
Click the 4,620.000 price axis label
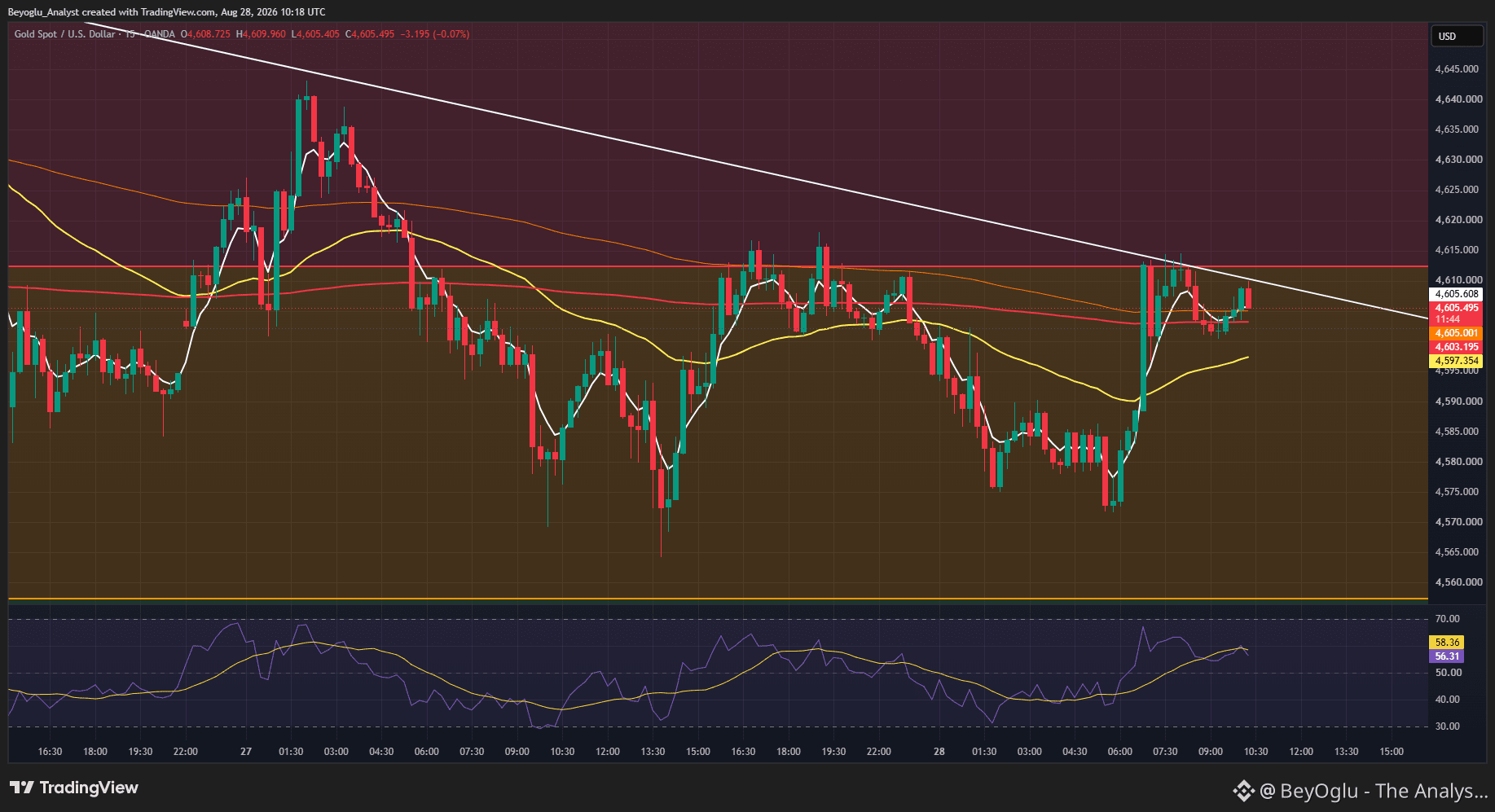click(x=1457, y=220)
